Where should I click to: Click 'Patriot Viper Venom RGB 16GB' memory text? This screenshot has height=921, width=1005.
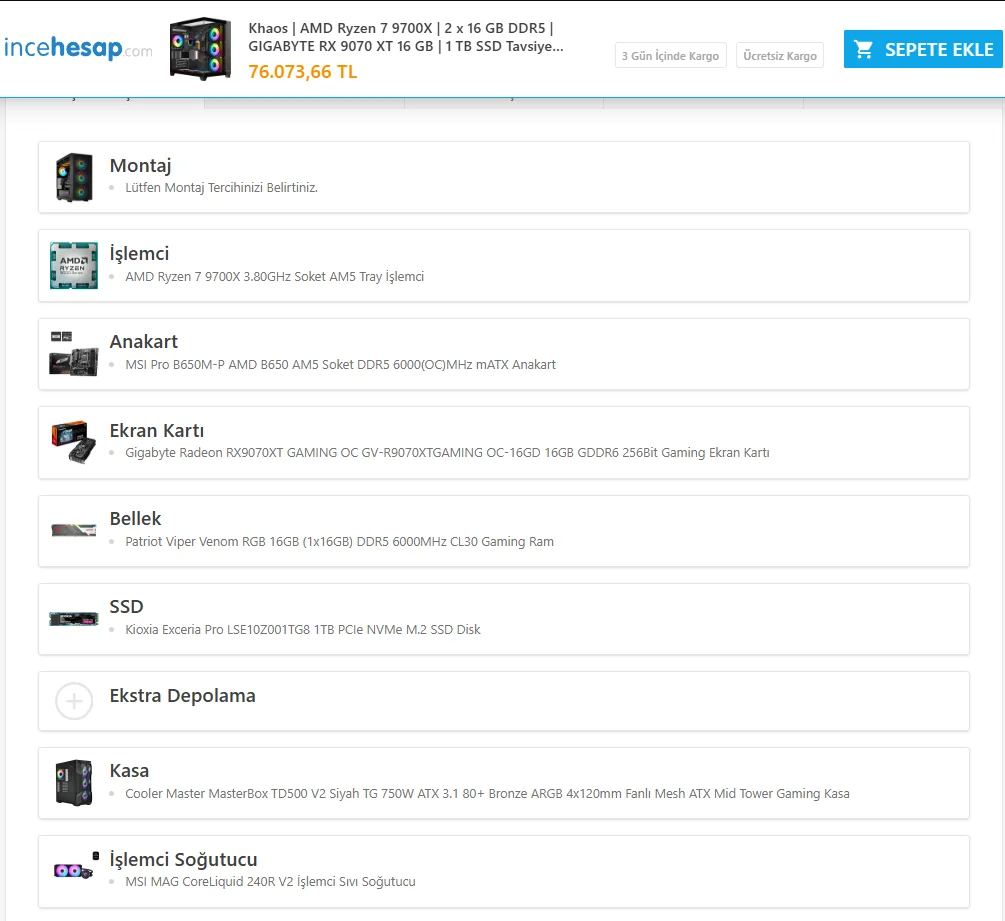(x=339, y=542)
